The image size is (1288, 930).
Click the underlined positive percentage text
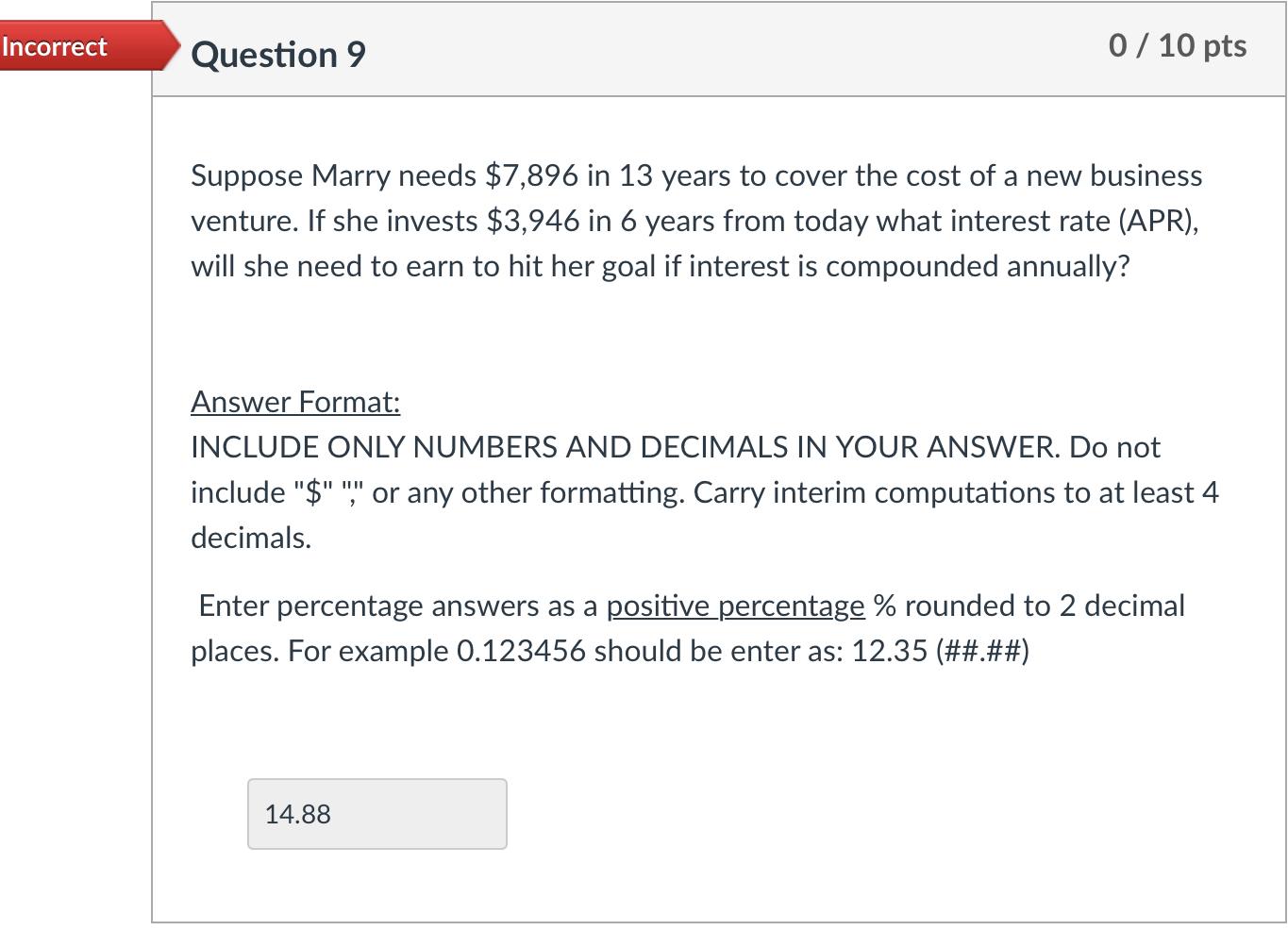point(735,606)
